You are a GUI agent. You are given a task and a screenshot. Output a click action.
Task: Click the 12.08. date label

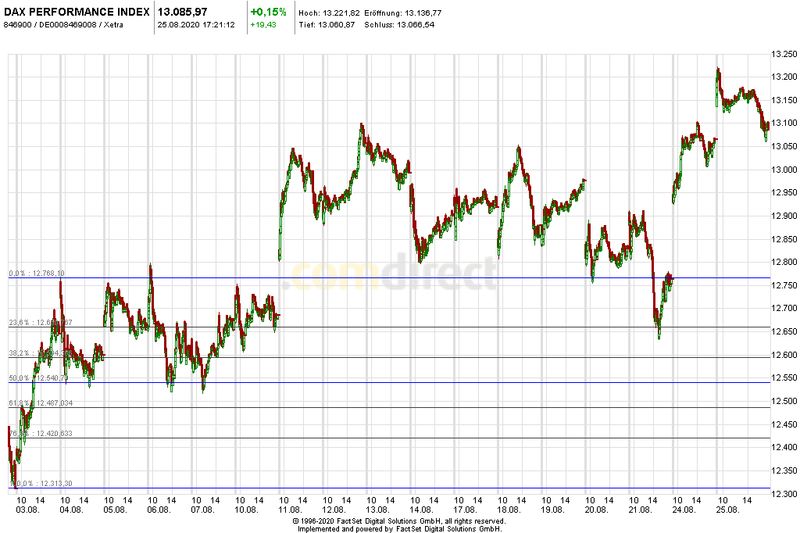pyautogui.click(x=334, y=510)
